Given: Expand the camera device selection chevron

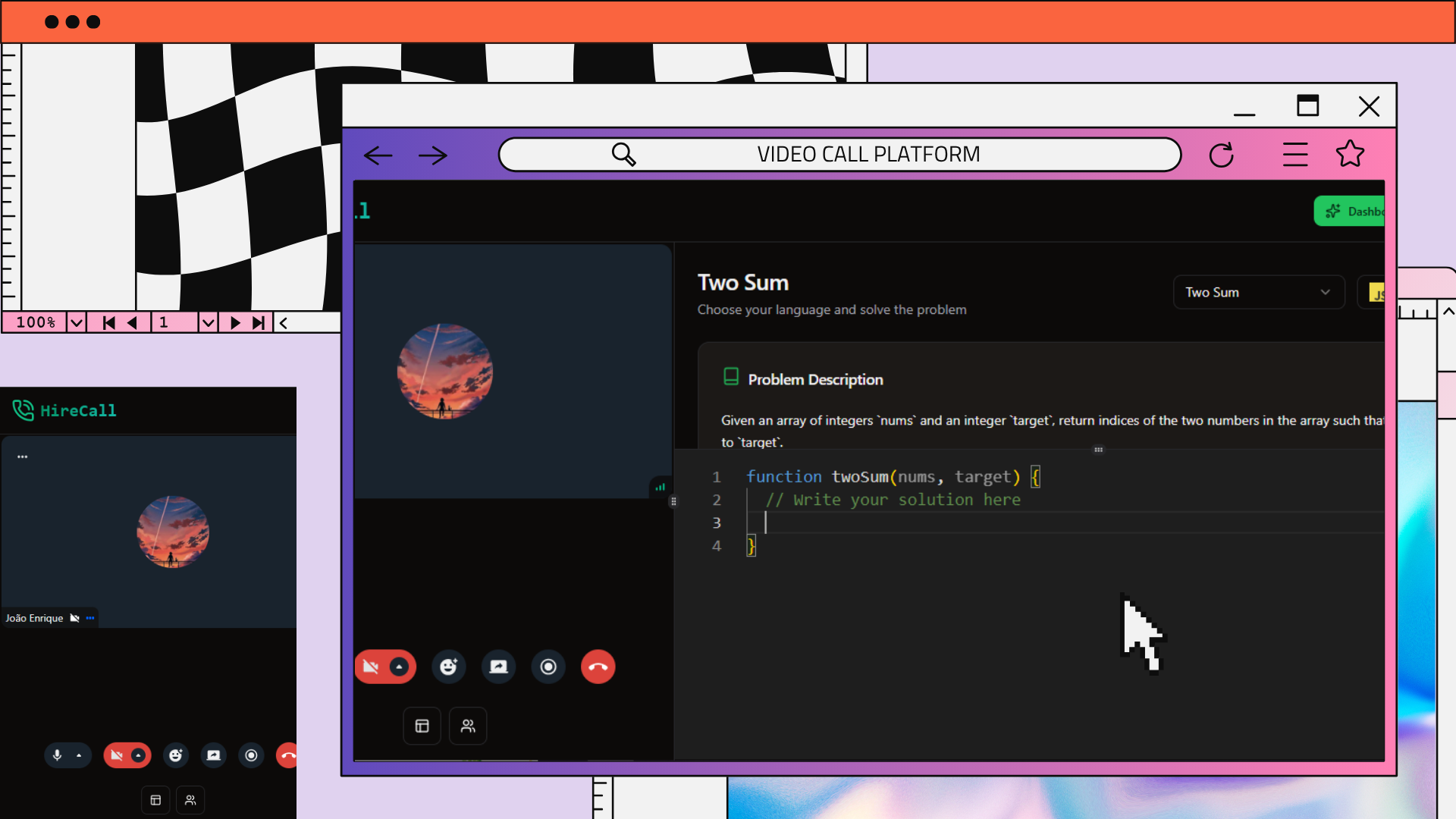Looking at the screenshot, I should tap(400, 667).
